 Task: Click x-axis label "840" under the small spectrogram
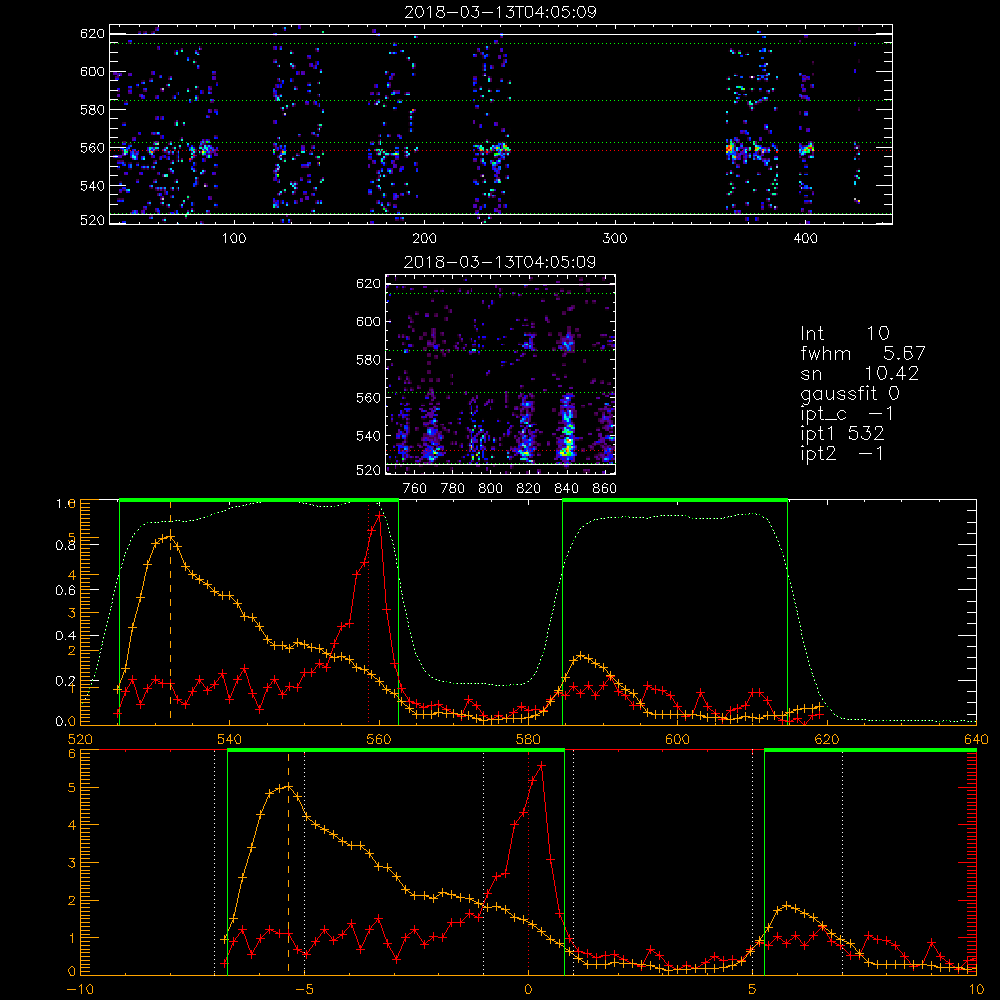click(x=566, y=489)
